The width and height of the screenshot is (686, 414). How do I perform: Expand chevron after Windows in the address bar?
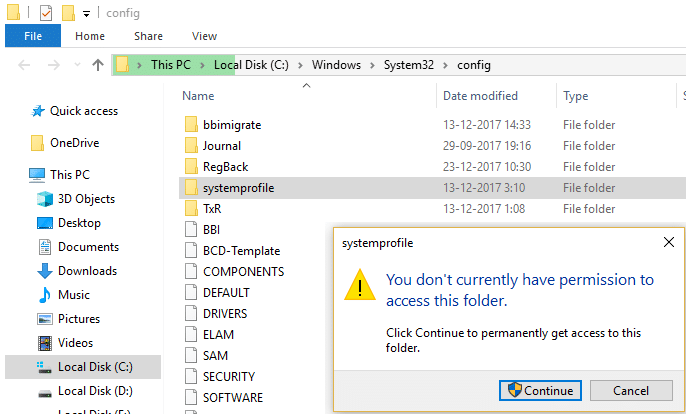point(372,65)
